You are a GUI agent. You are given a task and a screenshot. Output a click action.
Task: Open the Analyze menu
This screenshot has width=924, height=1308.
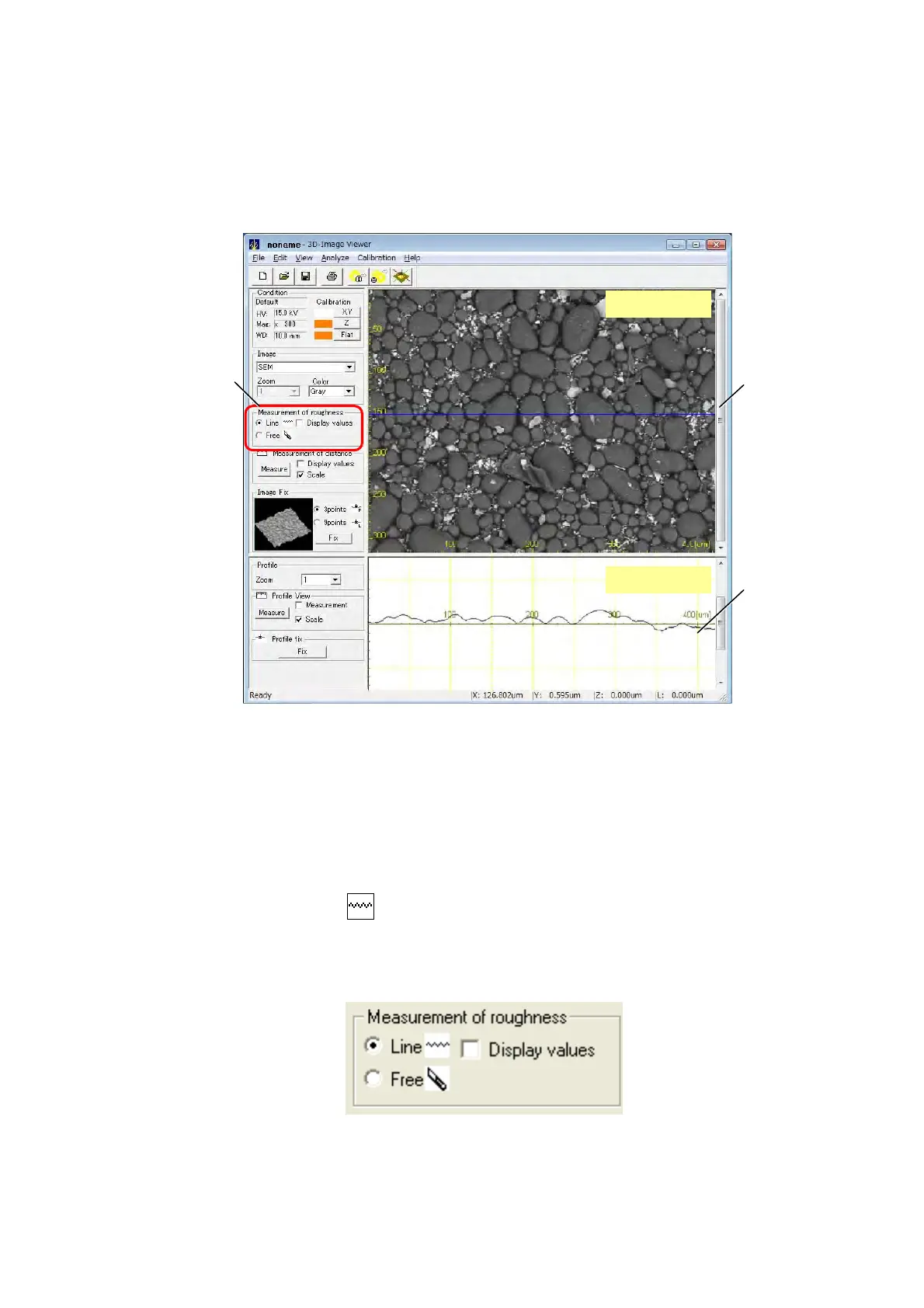[x=335, y=258]
